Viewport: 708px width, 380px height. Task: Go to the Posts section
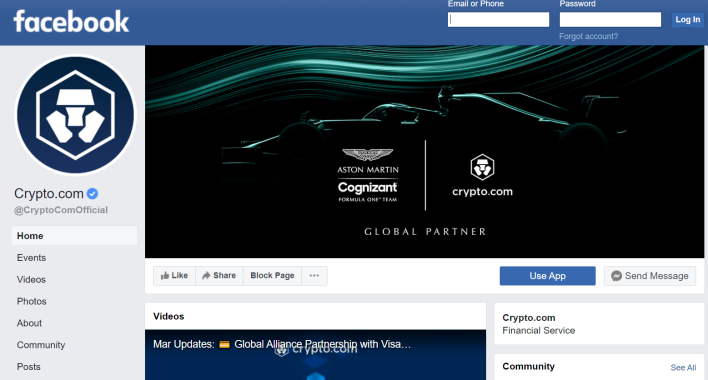(28, 366)
